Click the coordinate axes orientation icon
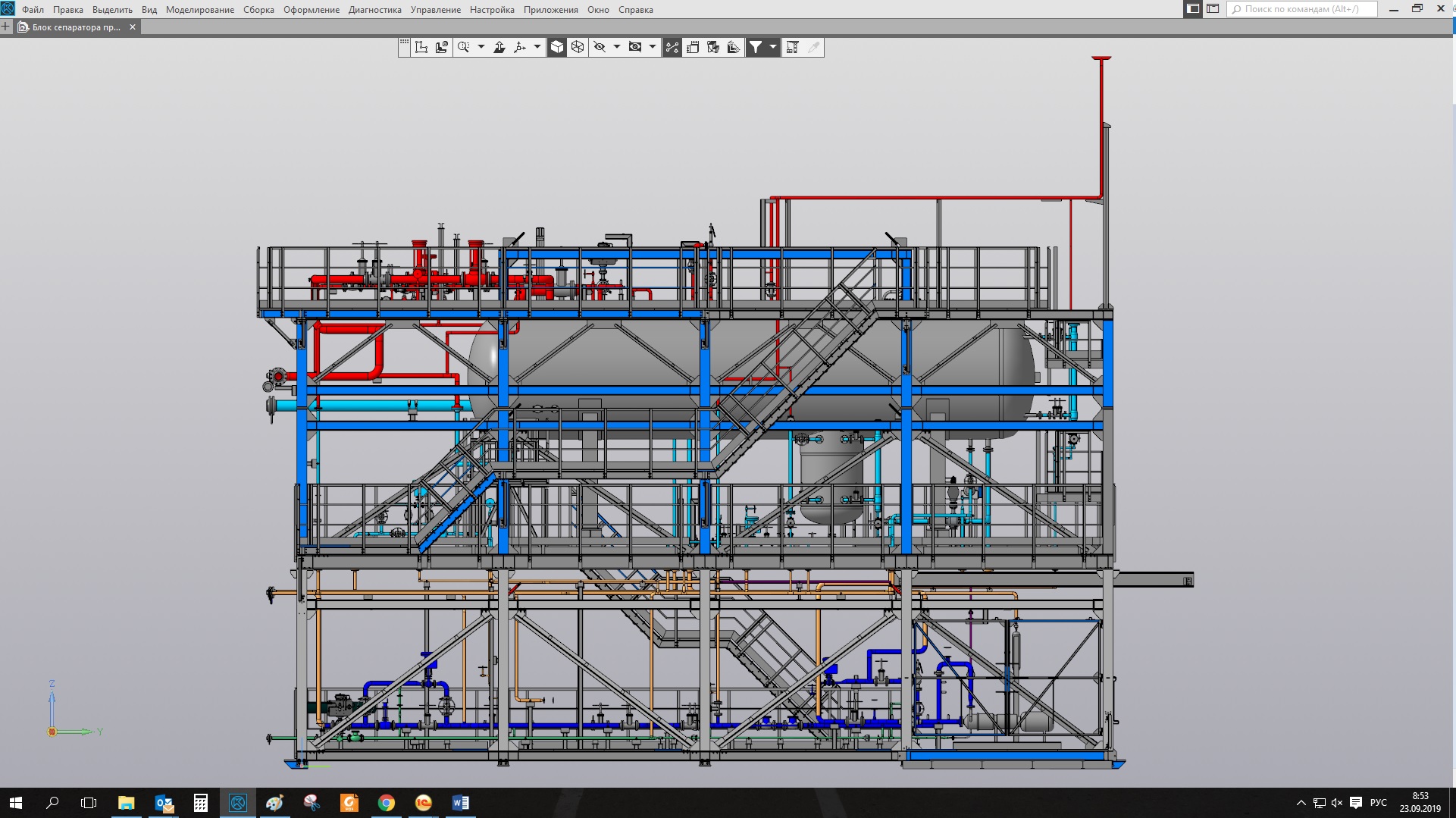 pyautogui.click(x=520, y=47)
